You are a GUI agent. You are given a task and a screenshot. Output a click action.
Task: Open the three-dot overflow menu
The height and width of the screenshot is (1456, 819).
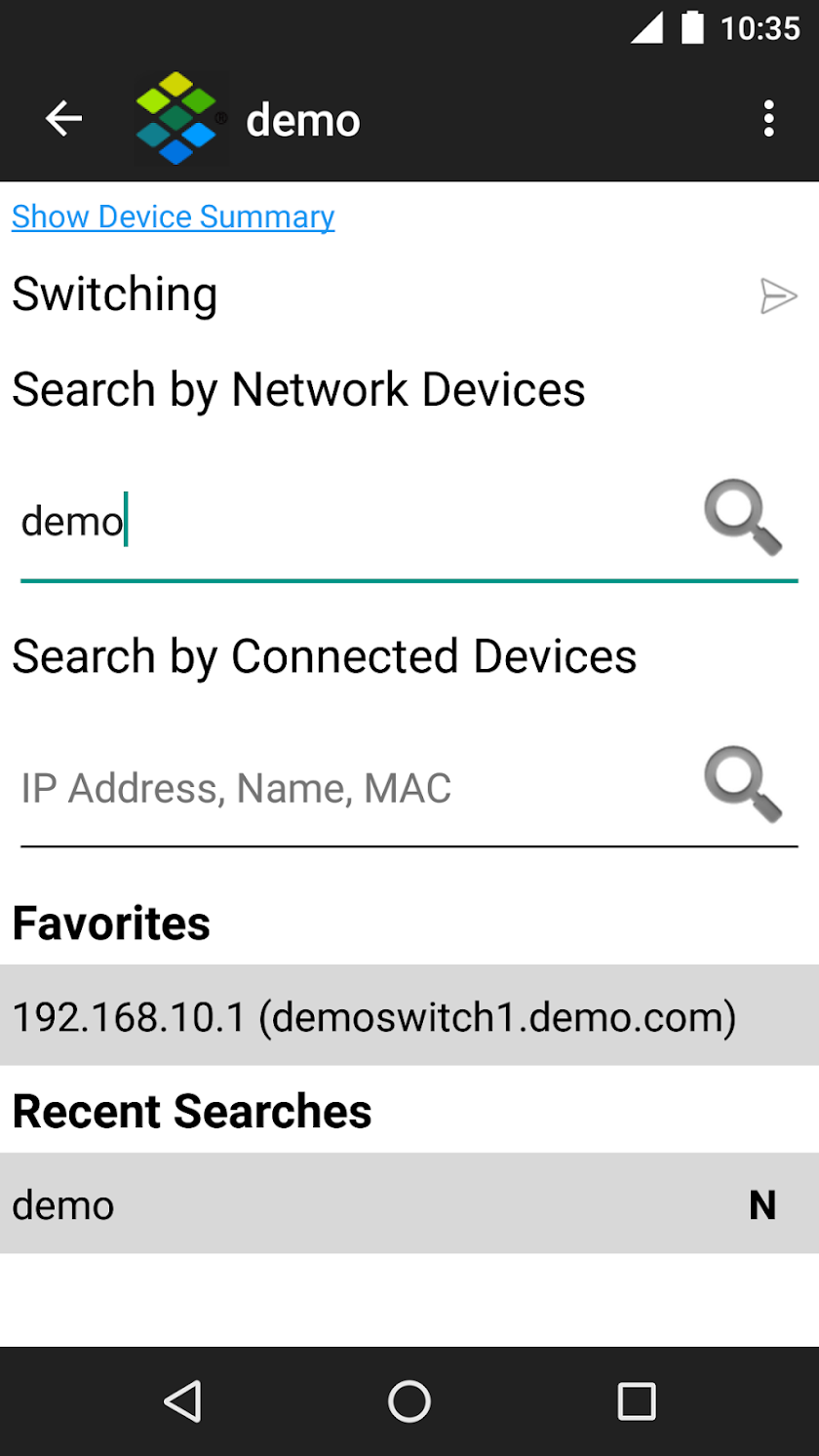click(x=769, y=119)
